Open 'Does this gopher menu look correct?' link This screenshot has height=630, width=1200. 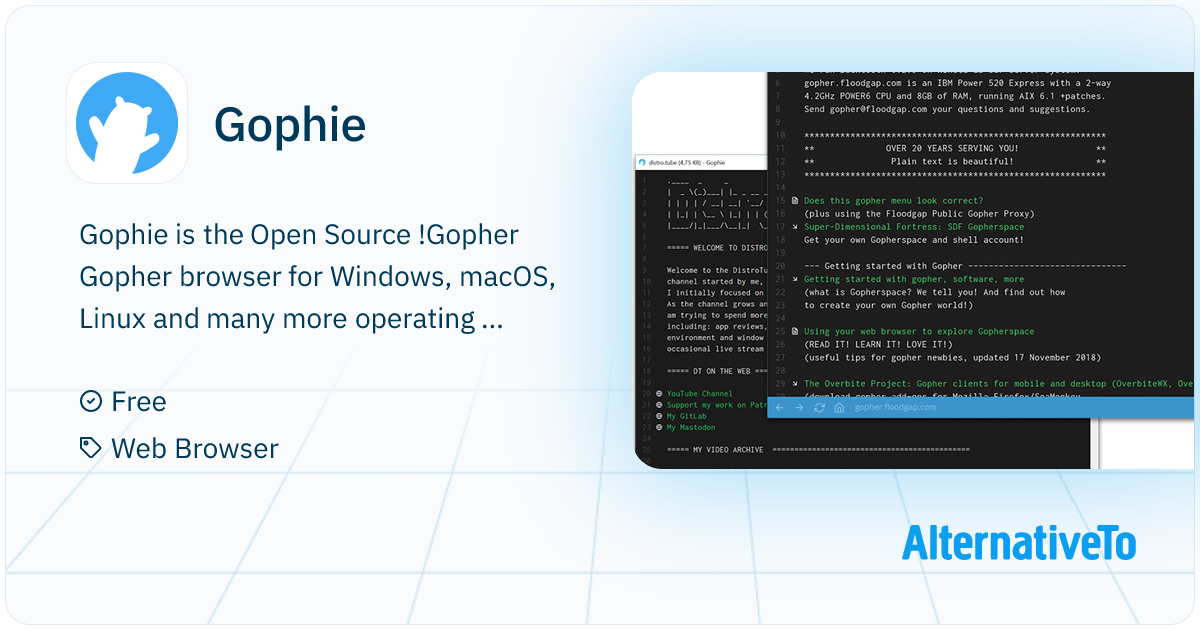tap(893, 201)
